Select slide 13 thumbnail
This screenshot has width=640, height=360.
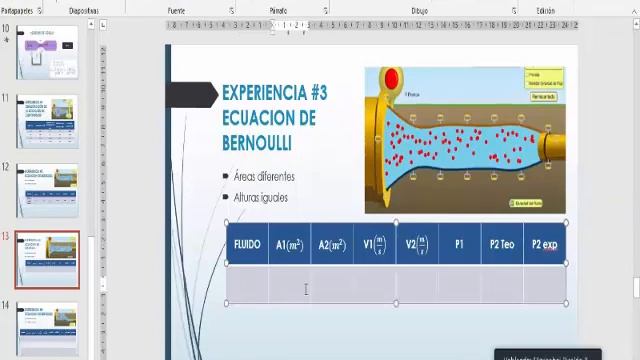point(47,260)
